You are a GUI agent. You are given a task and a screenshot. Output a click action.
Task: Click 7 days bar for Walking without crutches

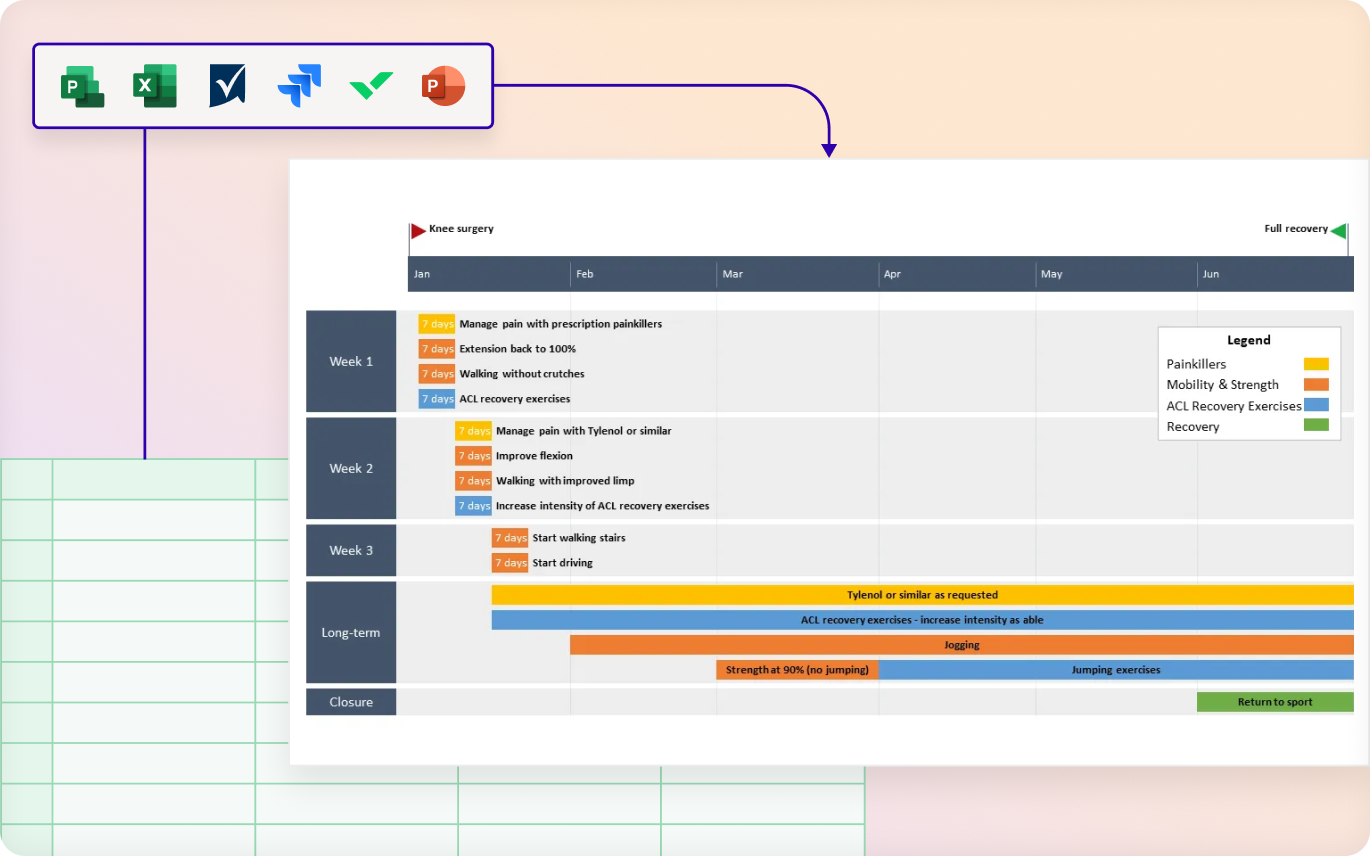pyautogui.click(x=437, y=374)
